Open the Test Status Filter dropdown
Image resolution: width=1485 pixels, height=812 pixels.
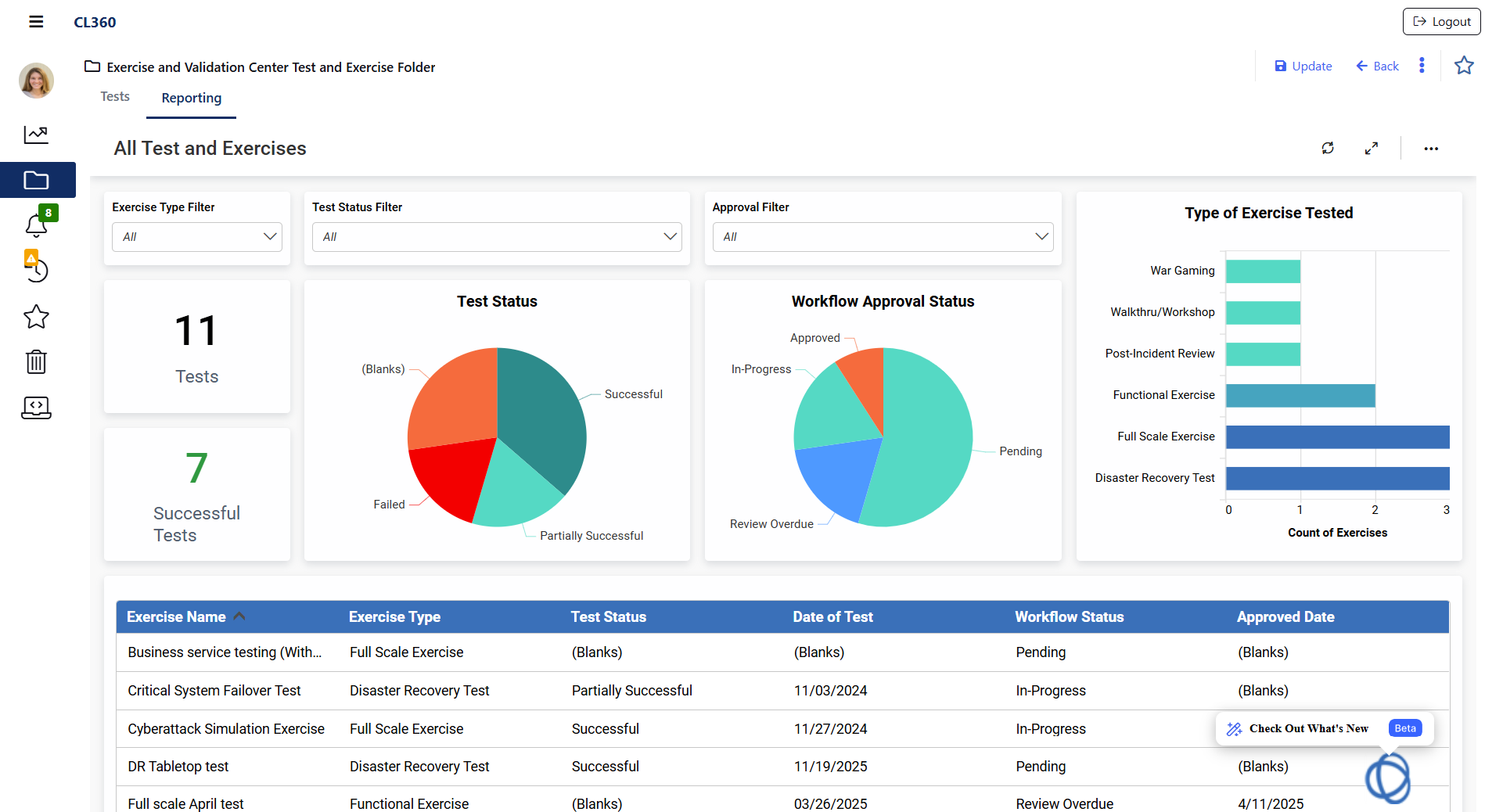coord(497,237)
